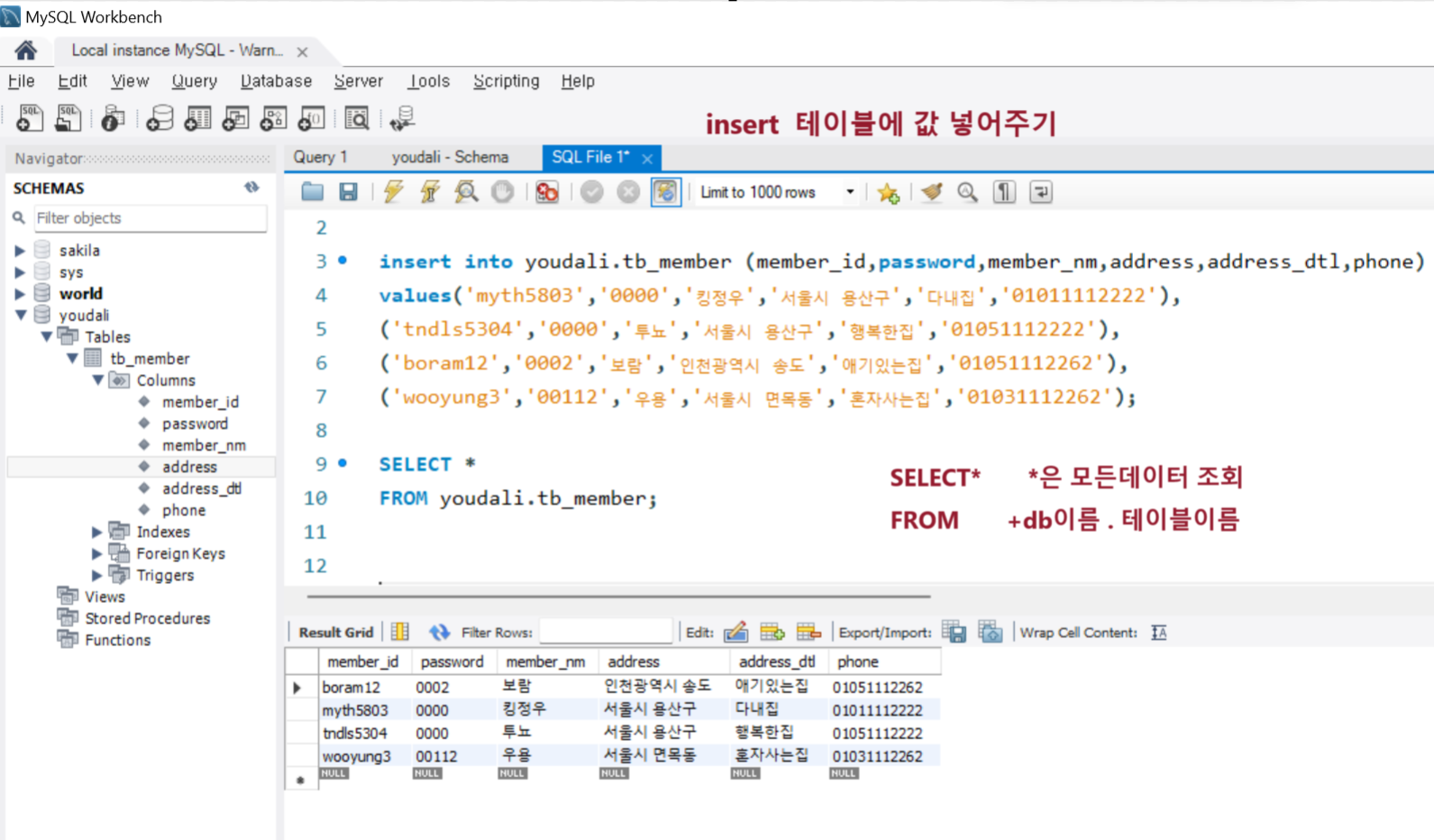Click the Filter Rows input field

(x=606, y=632)
